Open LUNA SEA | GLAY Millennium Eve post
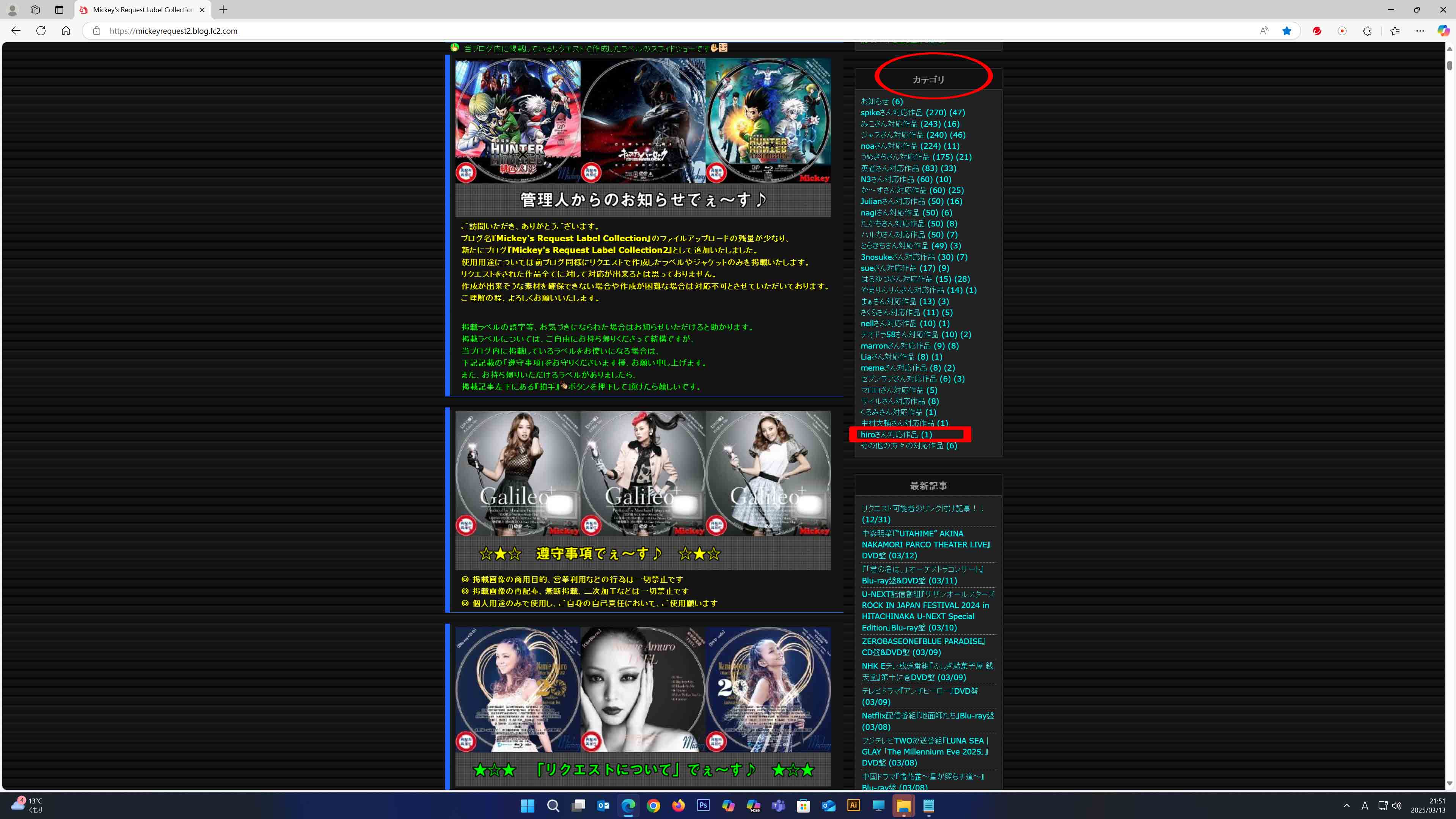Viewport: 1456px width, 819px height. [925, 752]
